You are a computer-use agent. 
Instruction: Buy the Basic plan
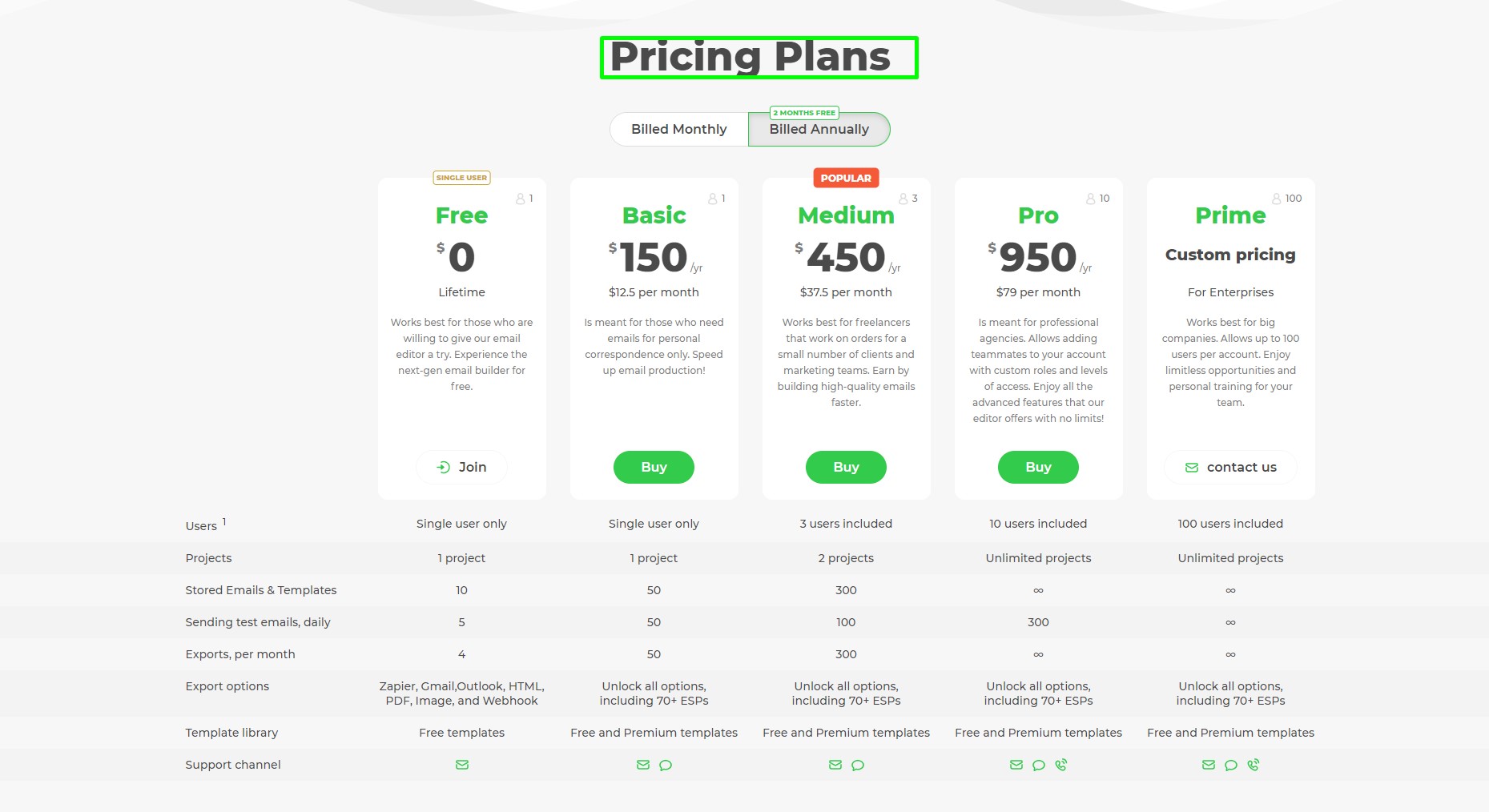tap(654, 468)
